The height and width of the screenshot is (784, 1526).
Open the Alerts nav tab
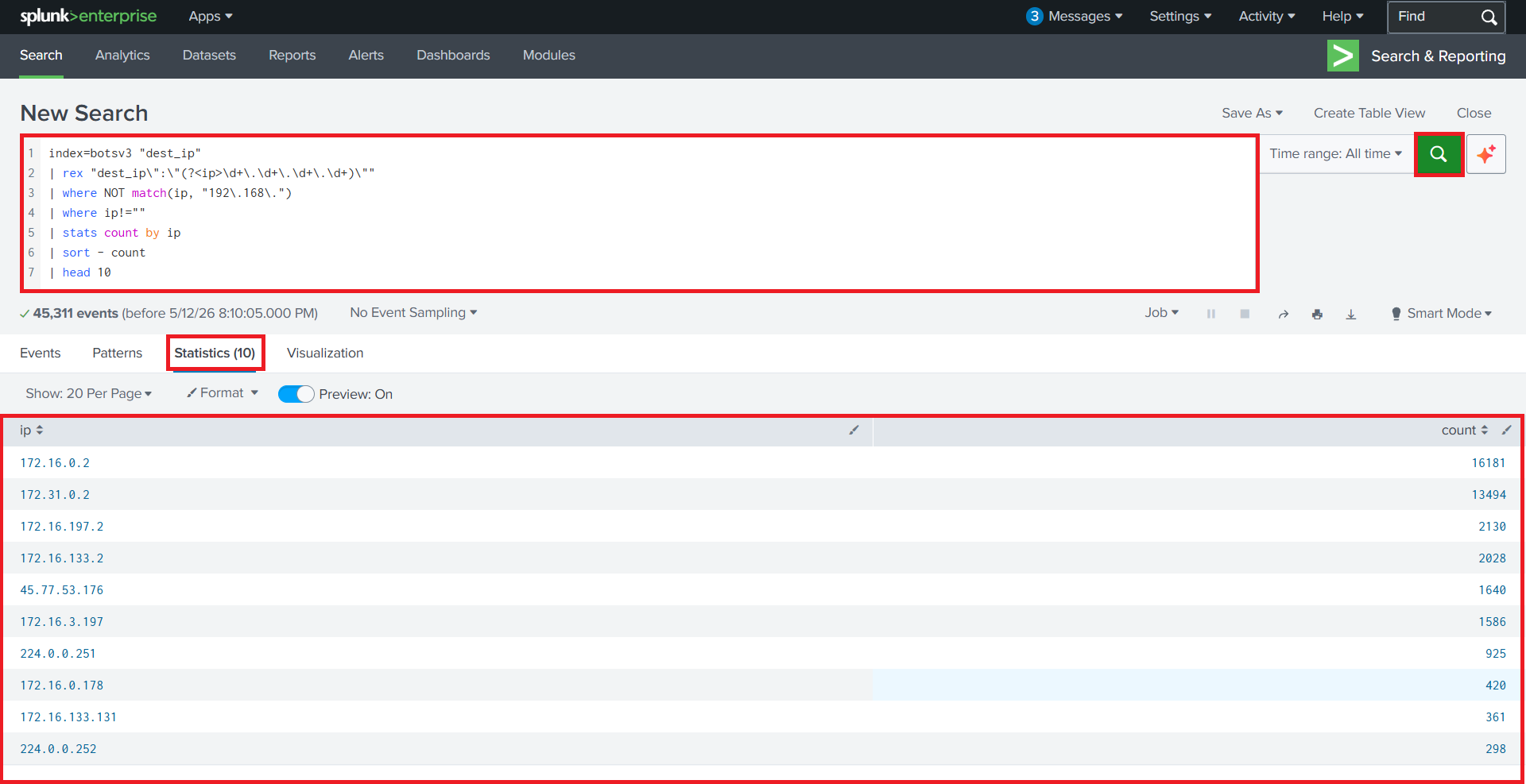(x=366, y=56)
